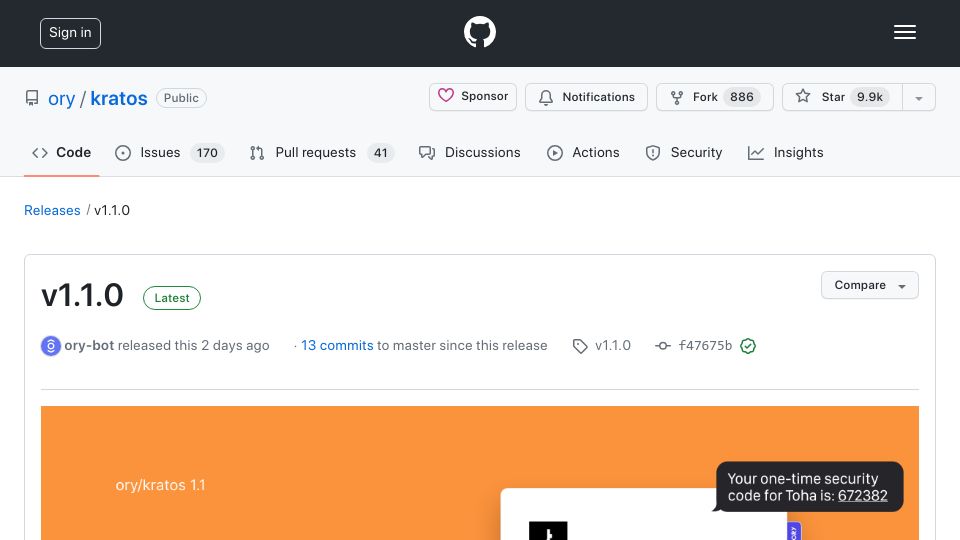Click the orange ory/kratos 1.1 banner image
Image resolution: width=960 pixels, height=540 pixels.
[479, 473]
